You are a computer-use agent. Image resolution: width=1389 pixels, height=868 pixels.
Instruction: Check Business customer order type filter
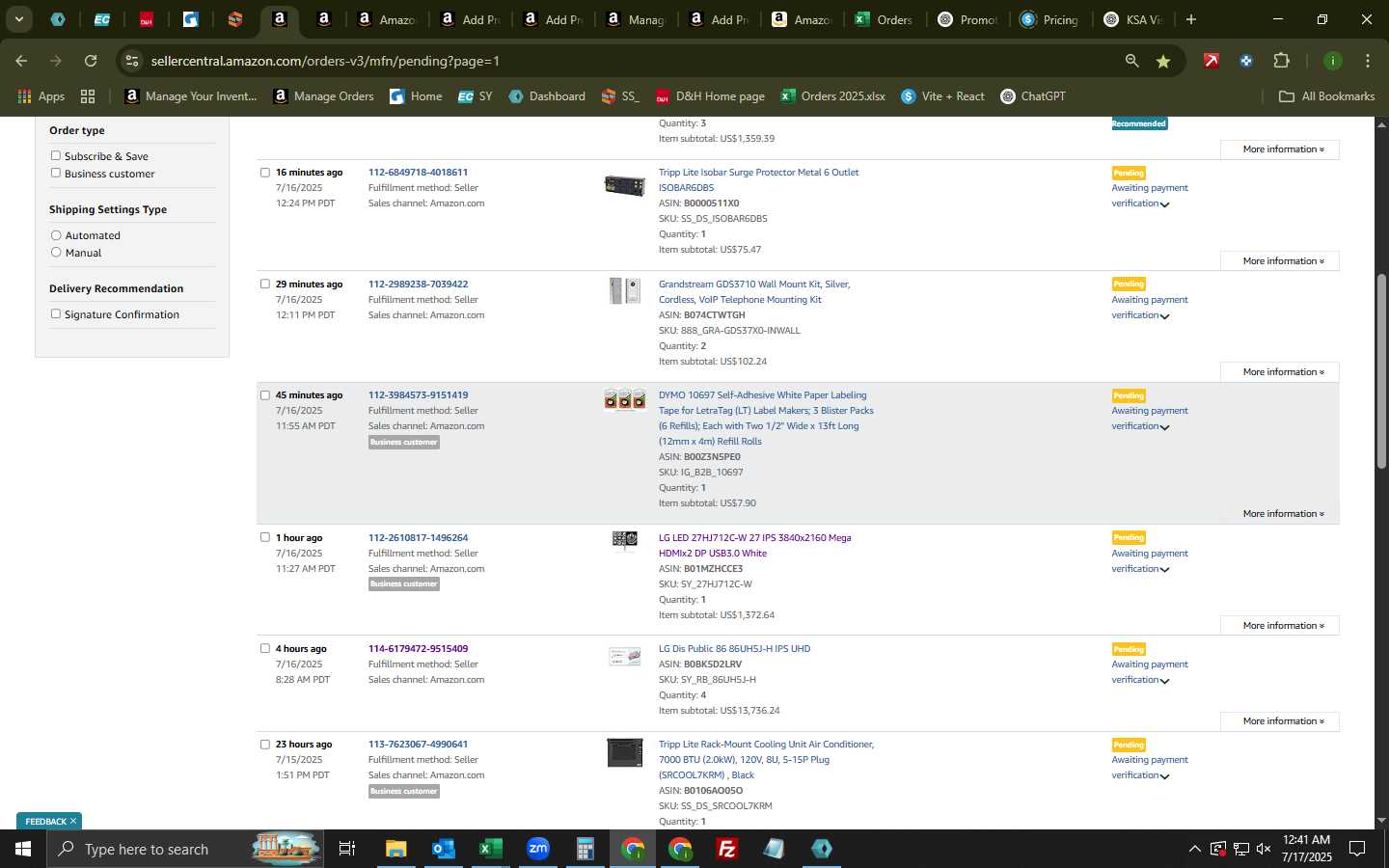(x=56, y=173)
